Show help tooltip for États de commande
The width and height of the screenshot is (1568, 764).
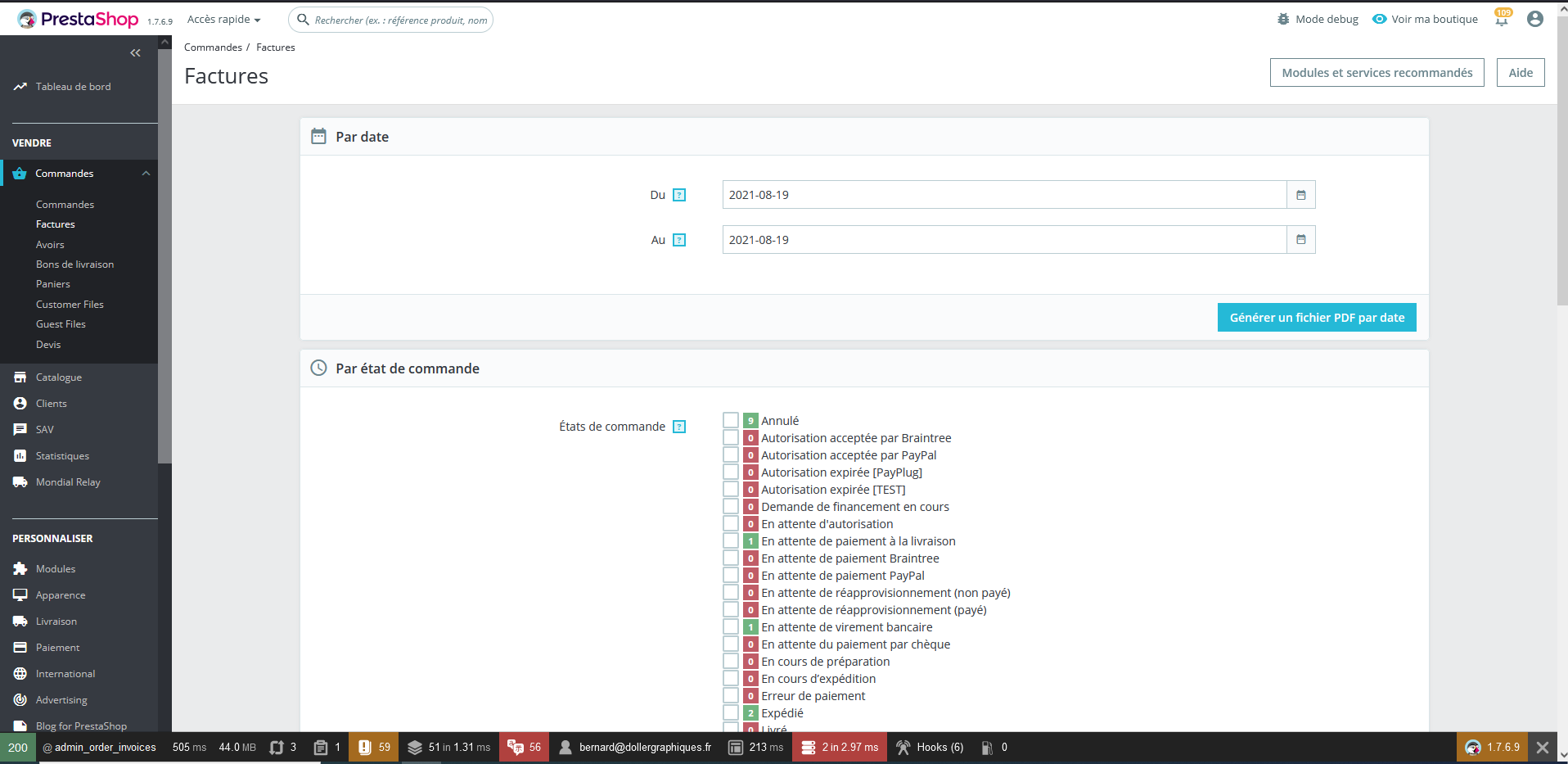click(679, 427)
